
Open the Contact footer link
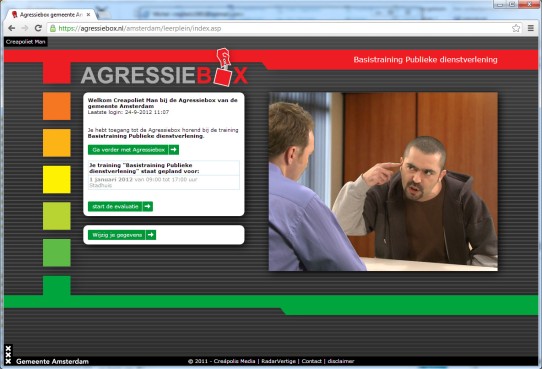click(311, 361)
